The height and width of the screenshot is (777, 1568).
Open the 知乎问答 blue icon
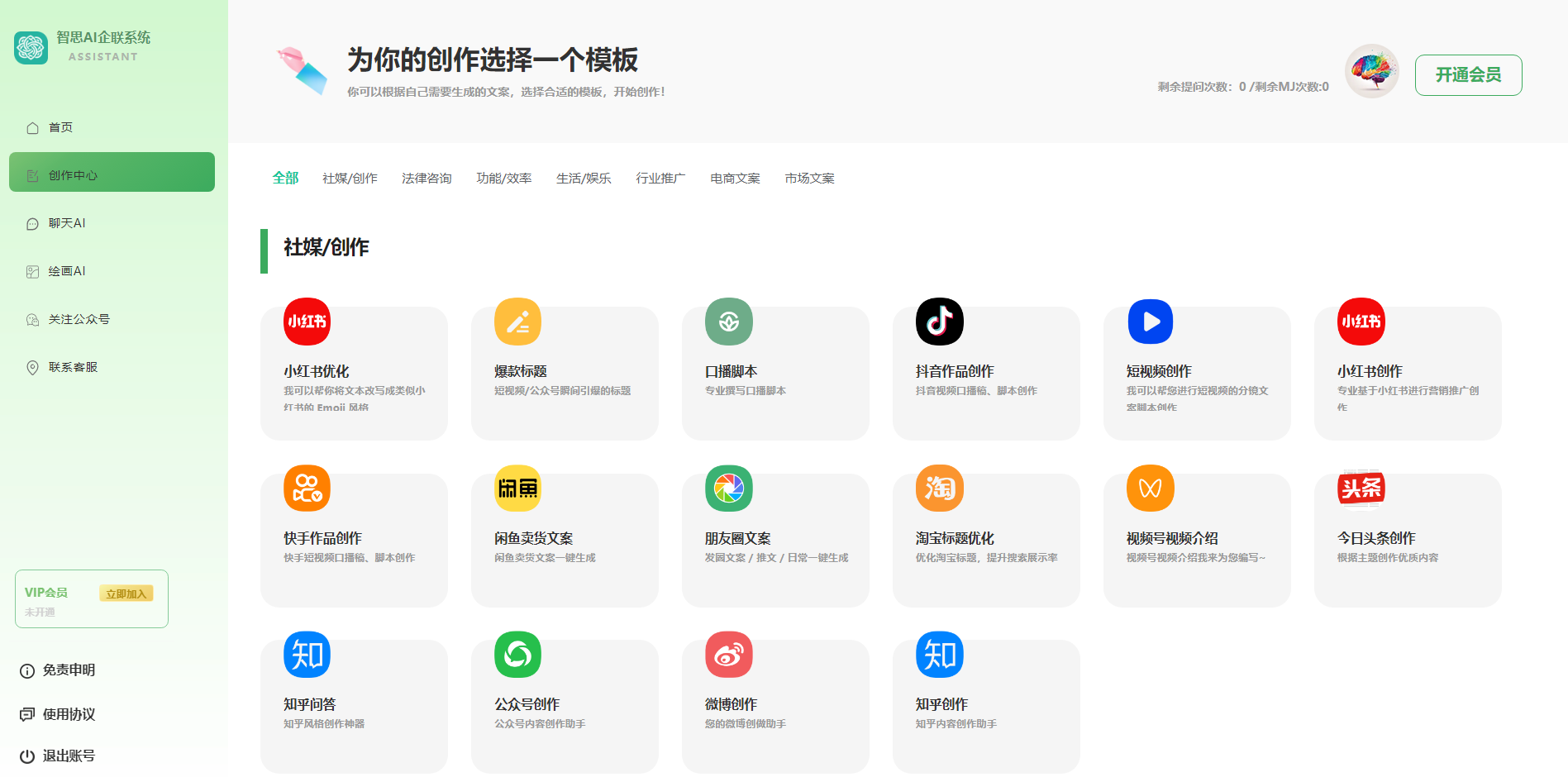pyautogui.click(x=307, y=655)
